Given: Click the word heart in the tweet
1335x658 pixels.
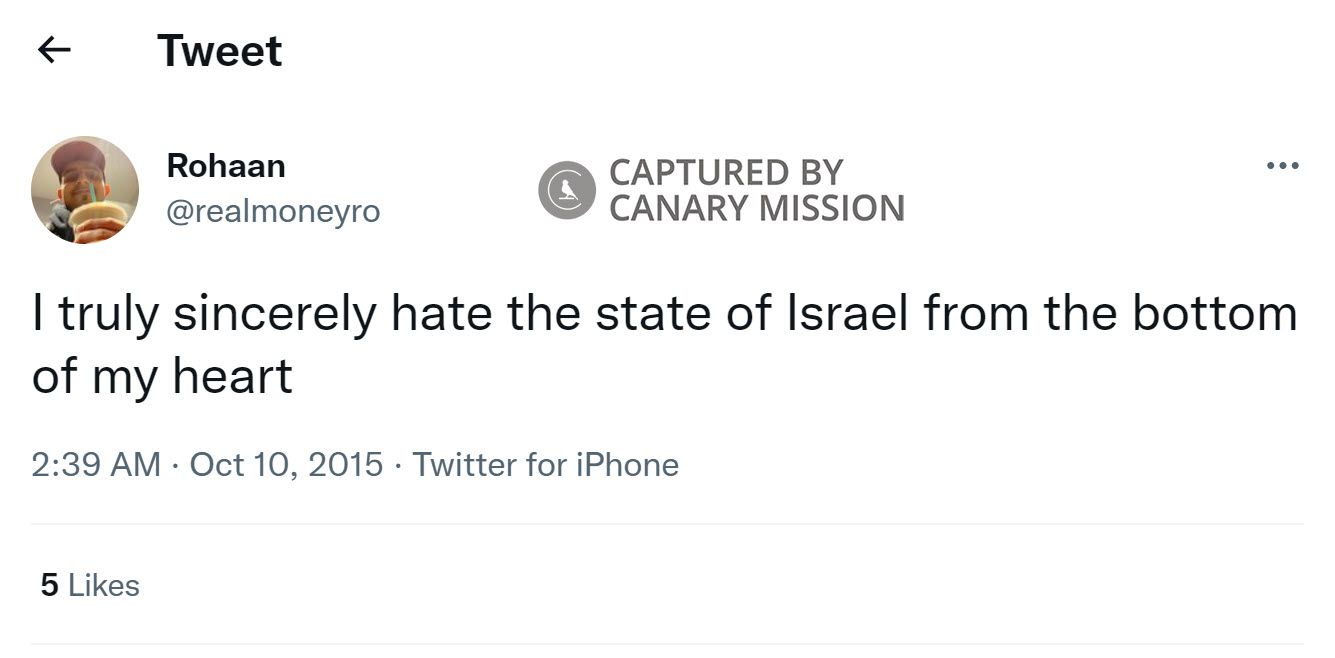Looking at the screenshot, I should tap(232, 376).
